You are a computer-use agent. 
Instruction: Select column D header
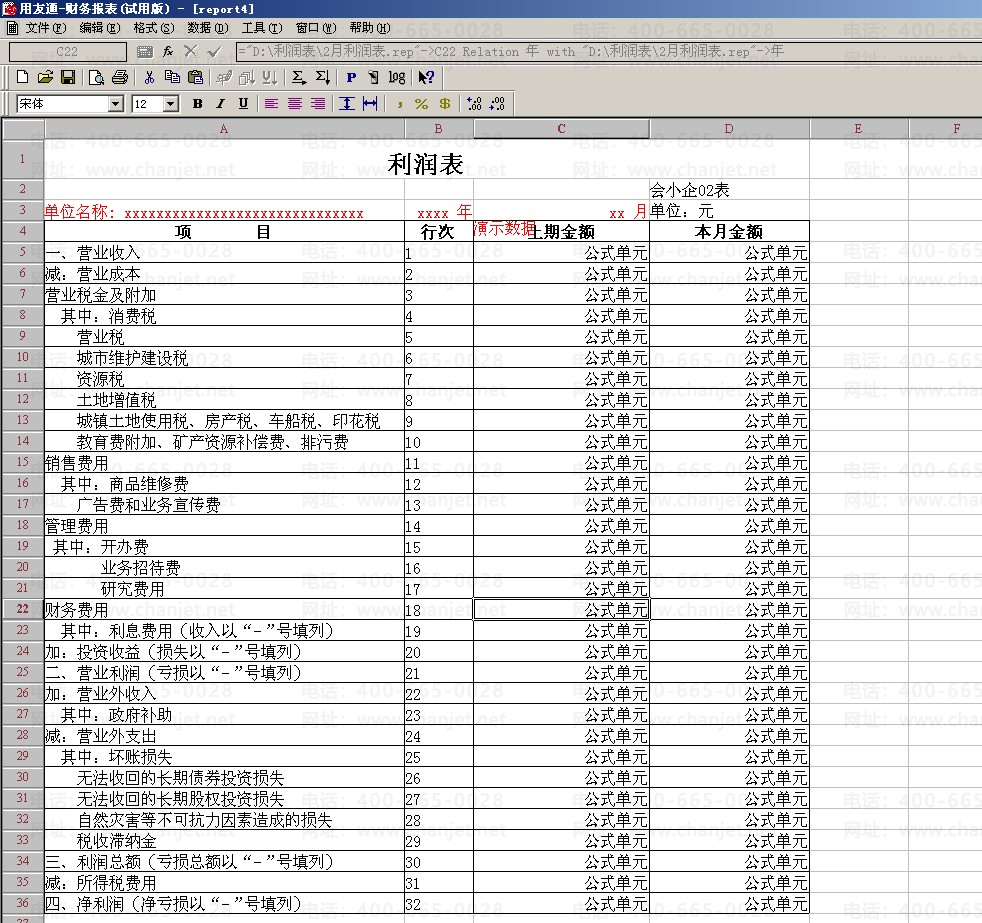[729, 128]
